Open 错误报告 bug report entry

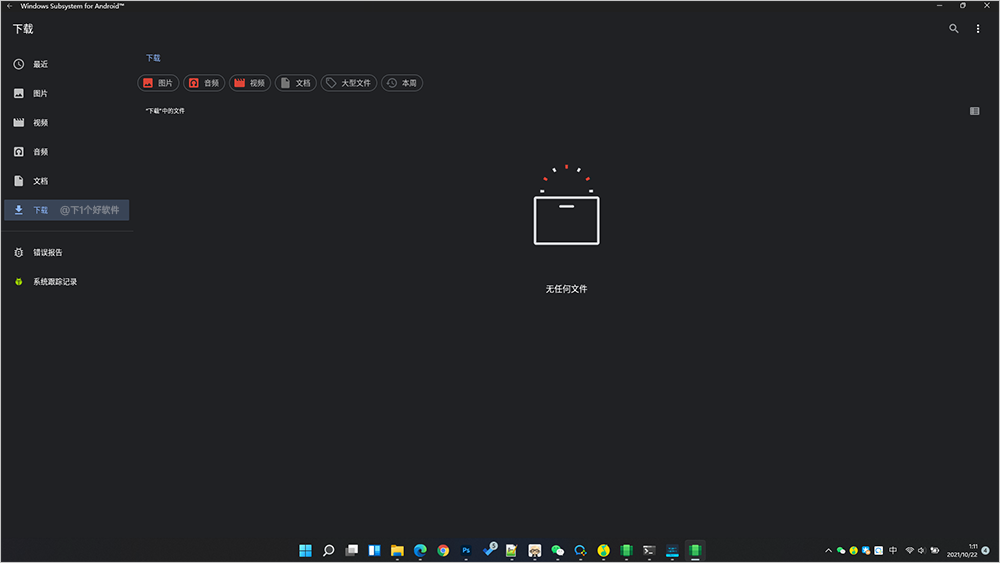(47, 253)
